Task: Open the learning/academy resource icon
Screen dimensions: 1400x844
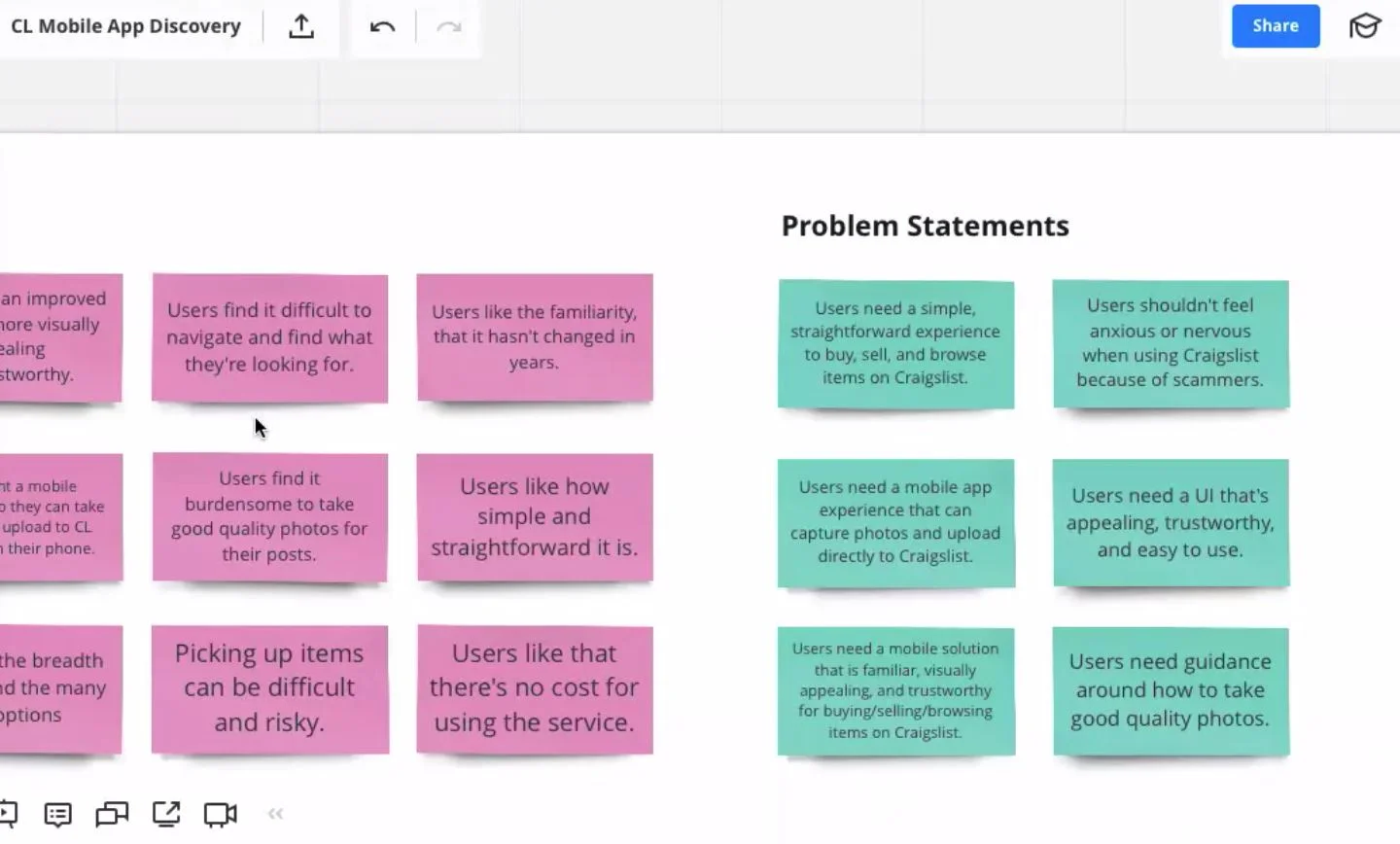Action: [1365, 26]
